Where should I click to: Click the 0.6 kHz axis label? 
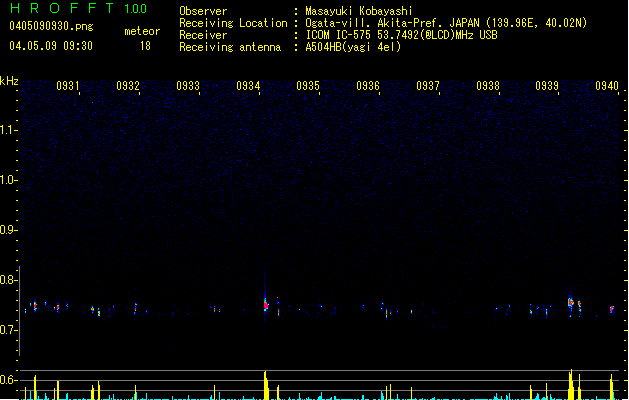[x=8, y=380]
